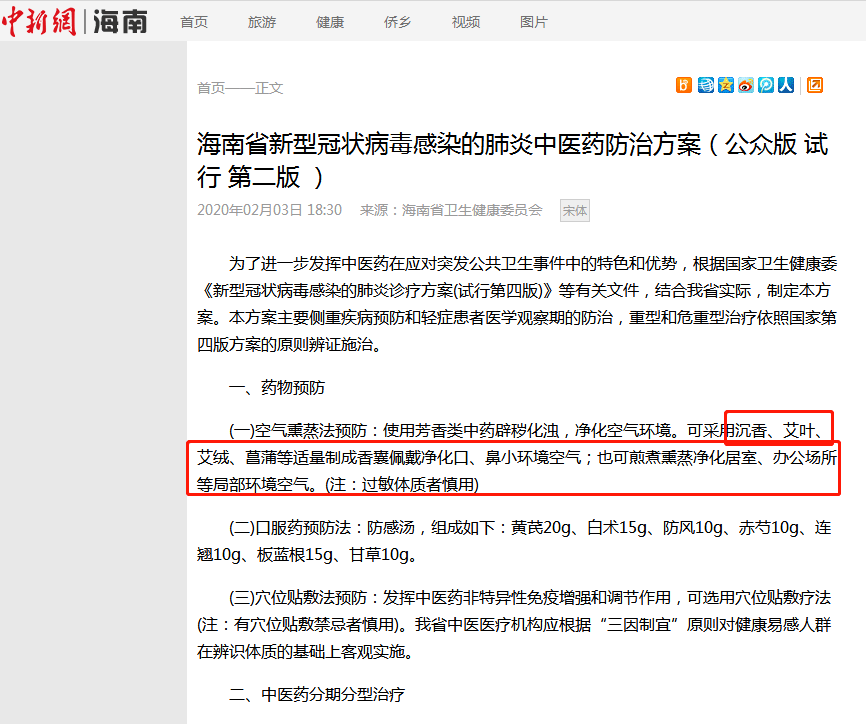Click the text (二)口服药预防法
Viewport: 866px width, 724px height.
click(290, 527)
